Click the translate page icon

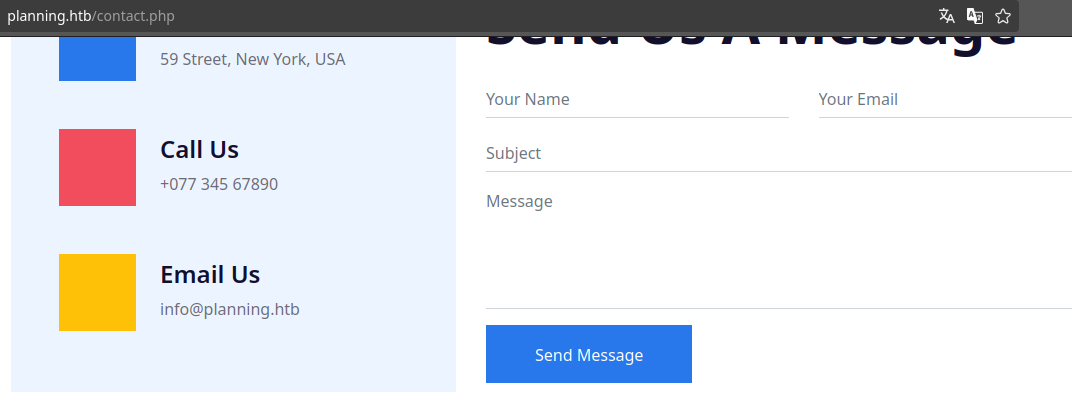point(946,16)
